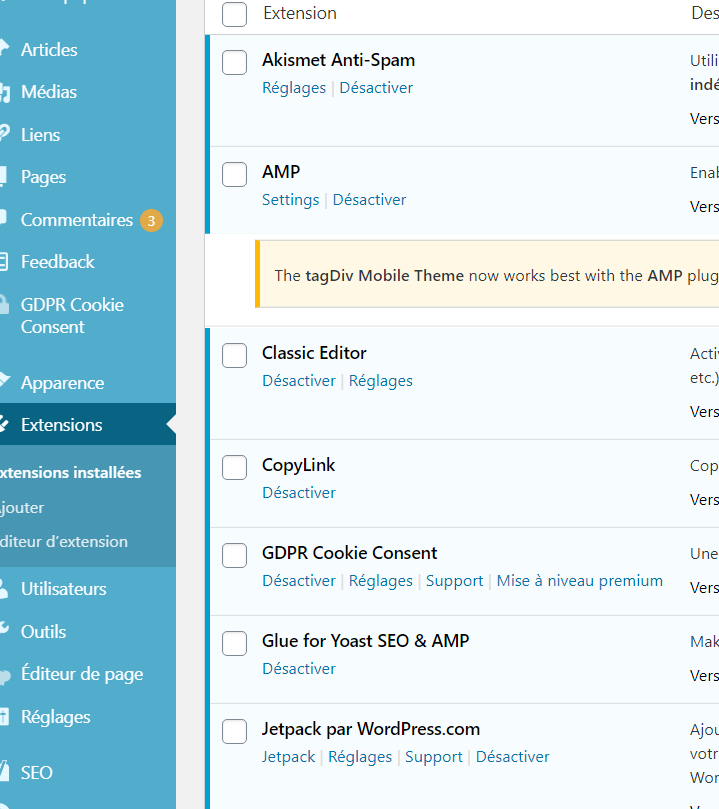The width and height of the screenshot is (719, 809).
Task: Check Glue for Yoast SEO & AMP checkbox
Action: point(234,643)
